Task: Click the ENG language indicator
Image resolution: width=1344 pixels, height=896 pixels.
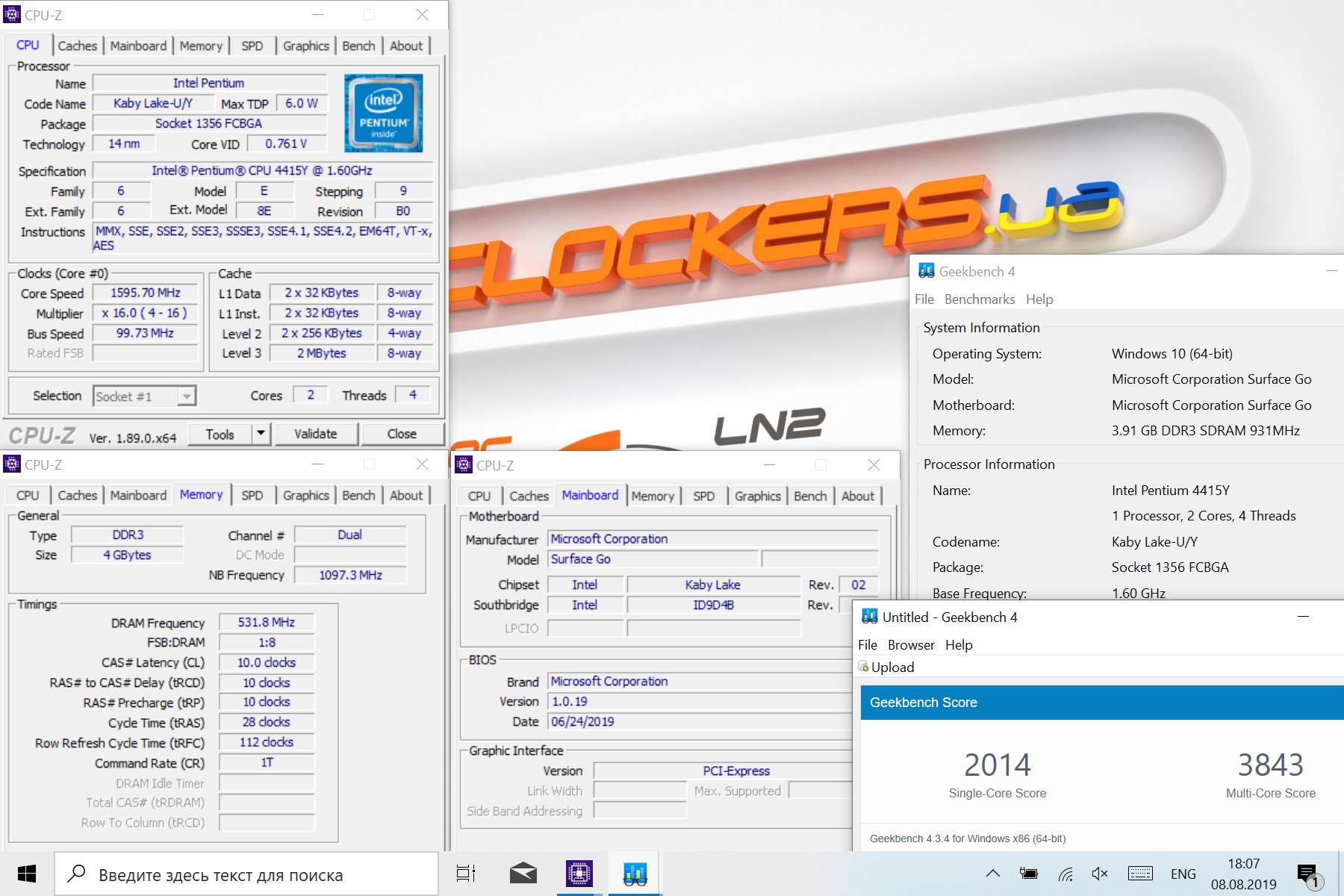Action: (1183, 874)
